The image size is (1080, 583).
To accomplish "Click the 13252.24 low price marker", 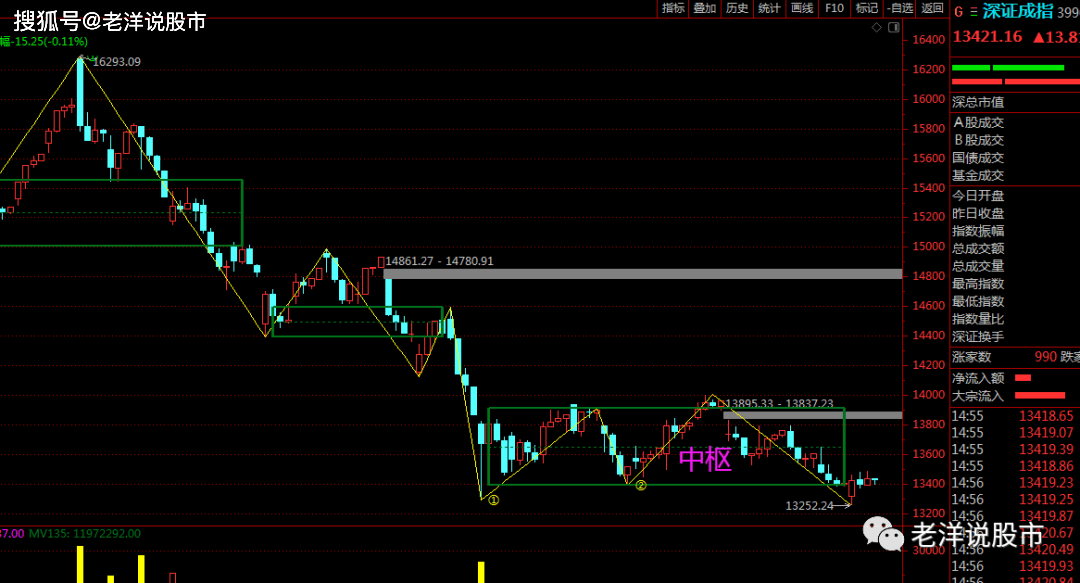I will 809,506.
